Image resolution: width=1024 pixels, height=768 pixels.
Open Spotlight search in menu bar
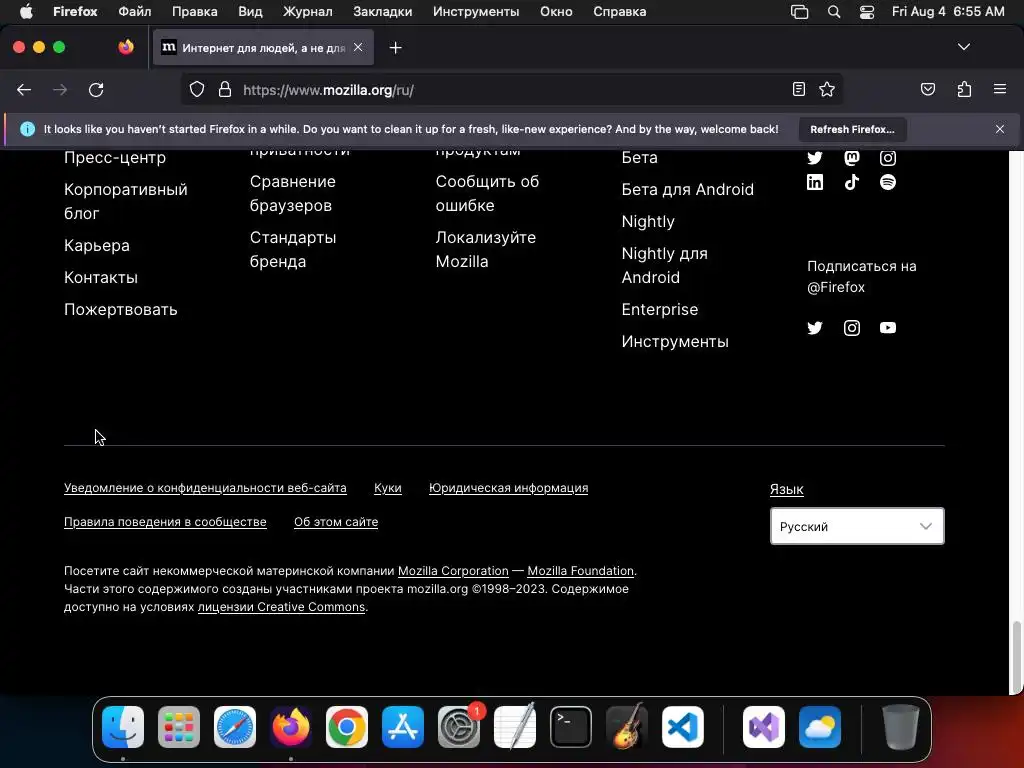834,12
